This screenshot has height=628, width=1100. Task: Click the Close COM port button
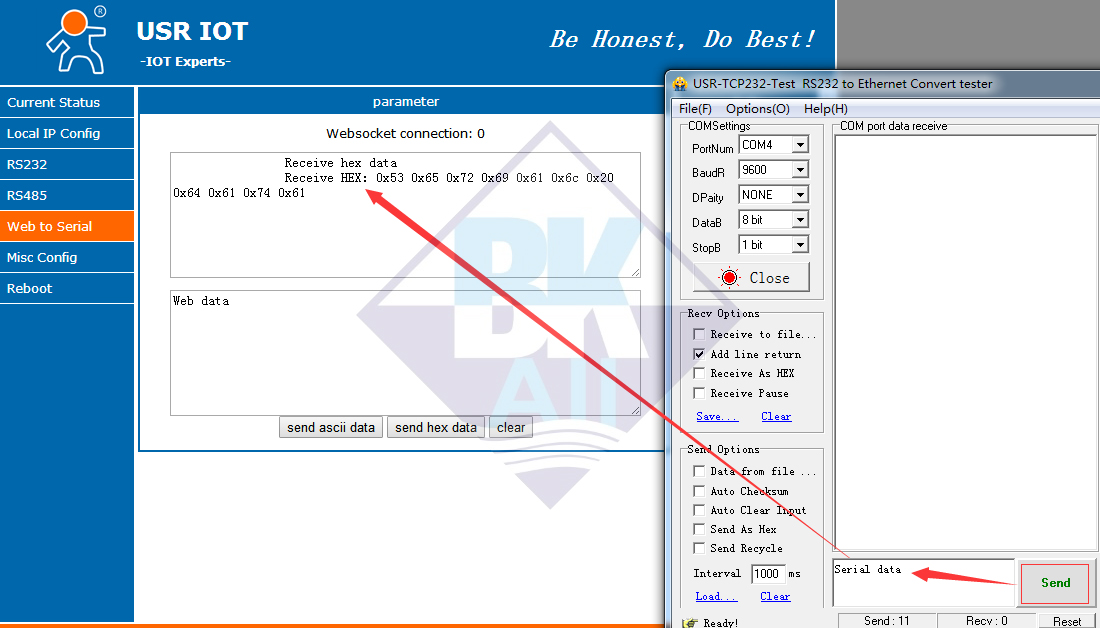[x=751, y=277]
